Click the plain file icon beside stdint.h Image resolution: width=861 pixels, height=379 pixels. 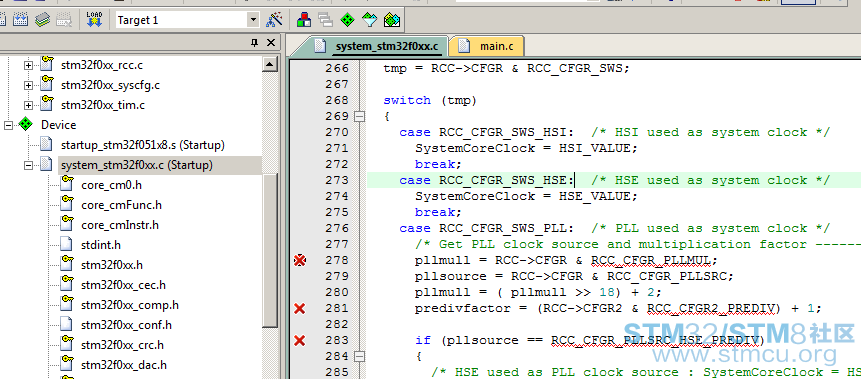tap(66, 244)
